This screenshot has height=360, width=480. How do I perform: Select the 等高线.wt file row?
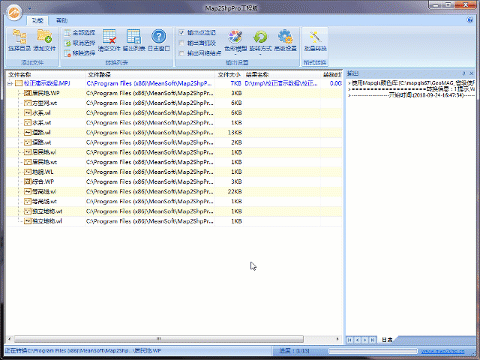[x=174, y=201]
